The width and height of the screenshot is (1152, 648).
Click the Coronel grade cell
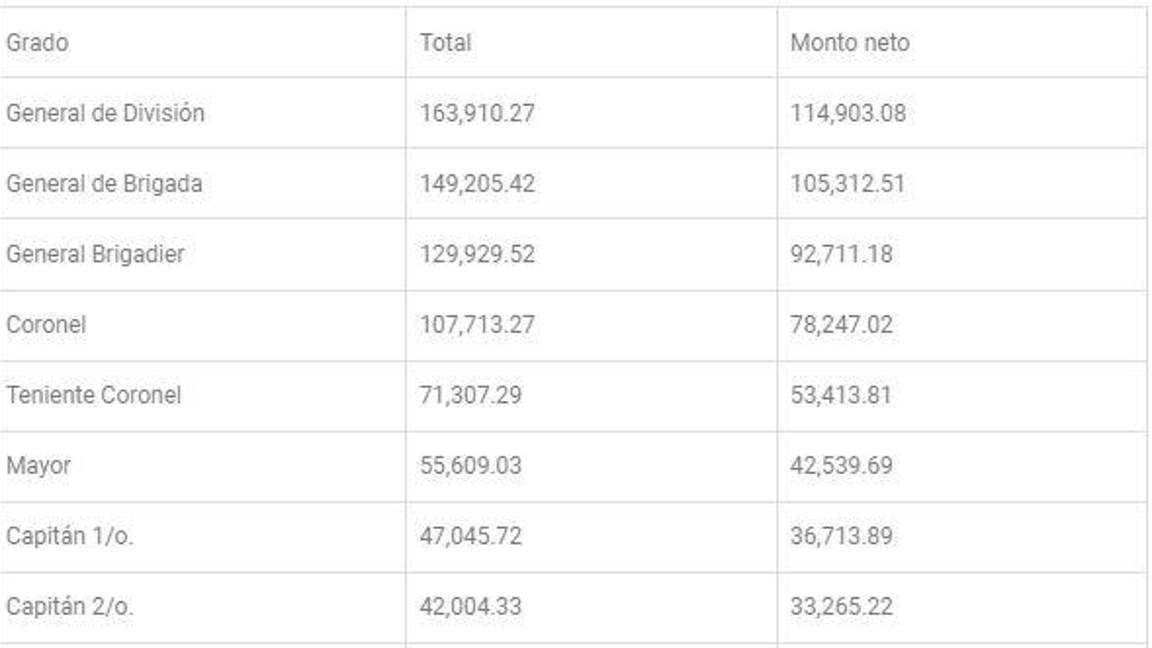click(46, 325)
